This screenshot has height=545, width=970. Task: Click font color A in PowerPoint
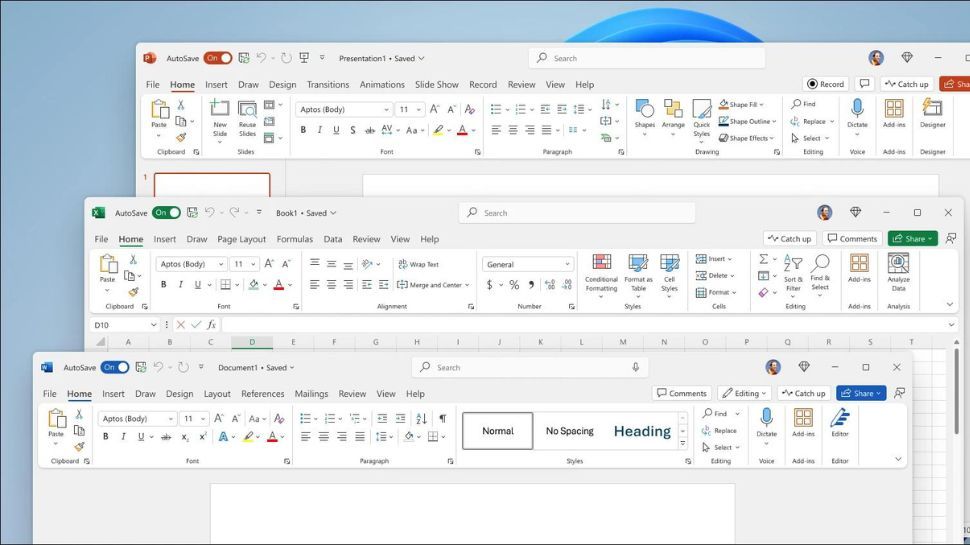(x=462, y=130)
